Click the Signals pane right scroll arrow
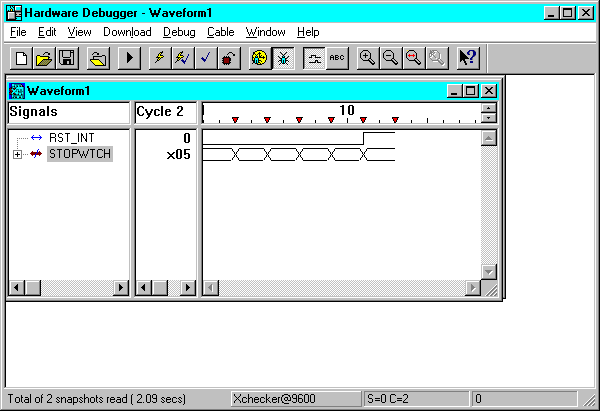The image size is (600, 411). click(121, 287)
